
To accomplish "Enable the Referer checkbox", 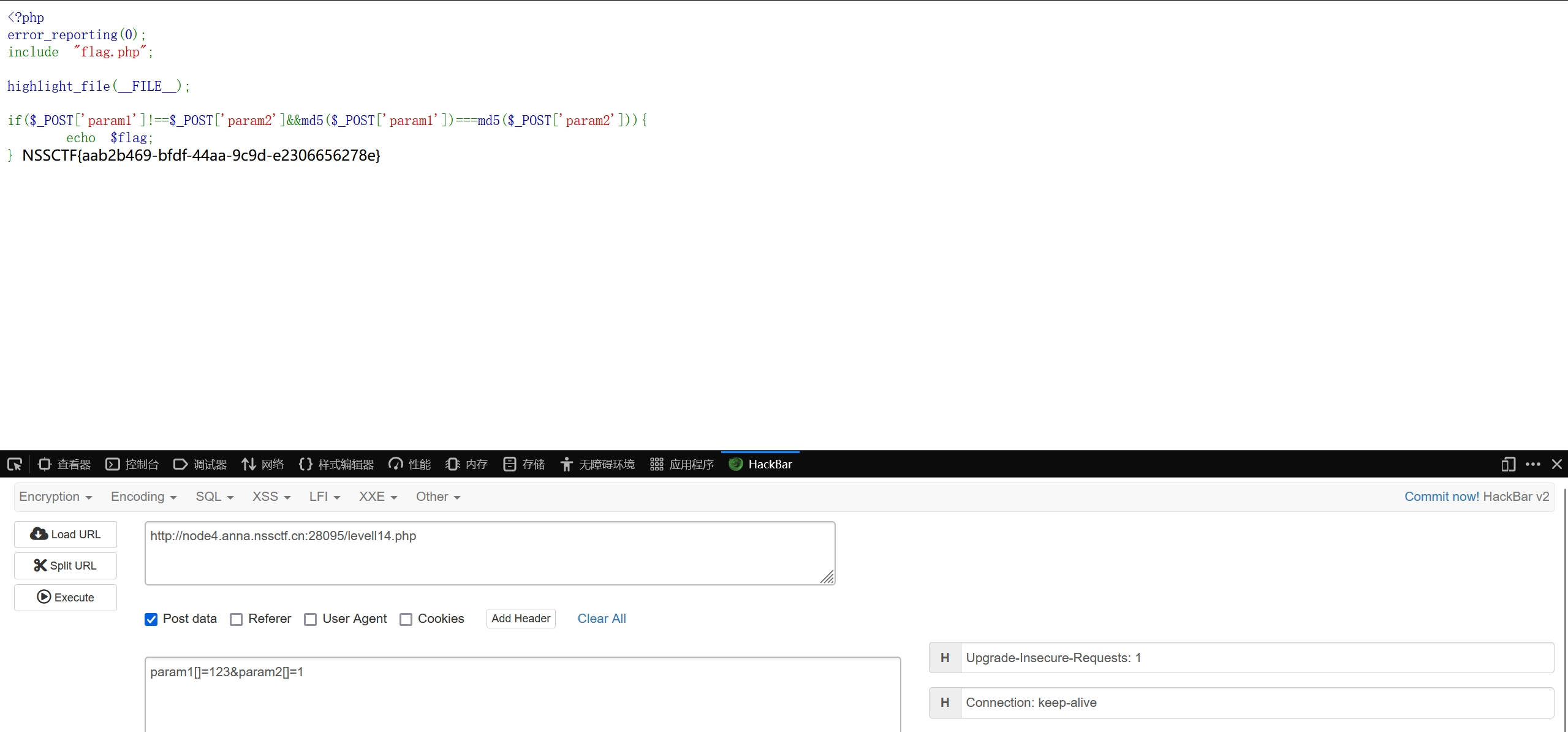I will click(x=236, y=619).
